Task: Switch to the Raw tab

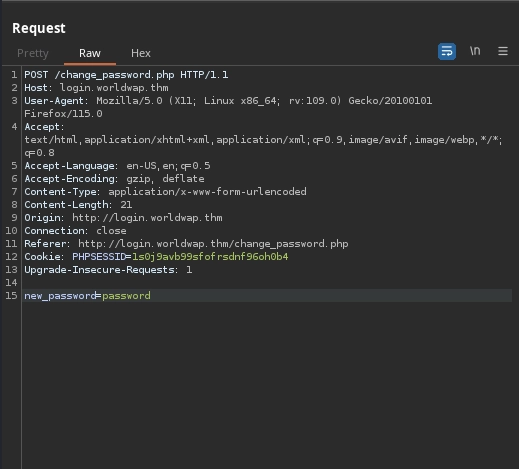Action: [90, 53]
